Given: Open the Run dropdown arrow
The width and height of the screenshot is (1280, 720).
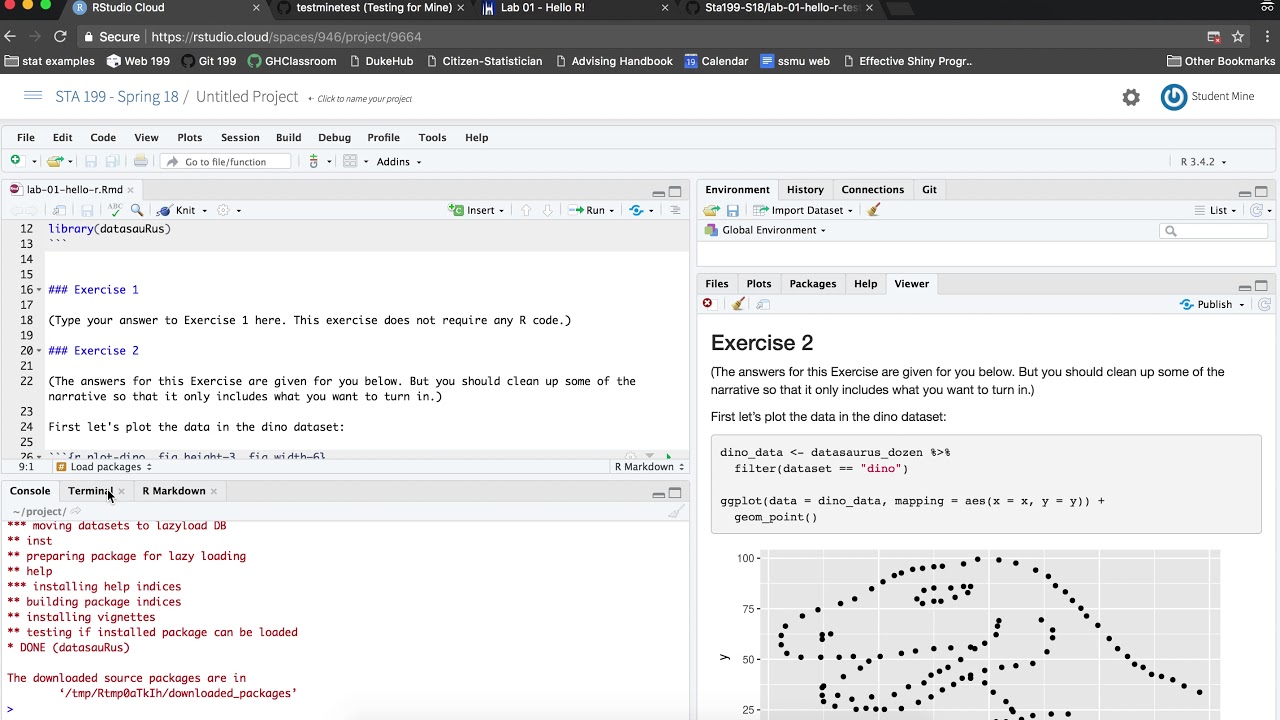Looking at the screenshot, I should pyautogui.click(x=612, y=211).
